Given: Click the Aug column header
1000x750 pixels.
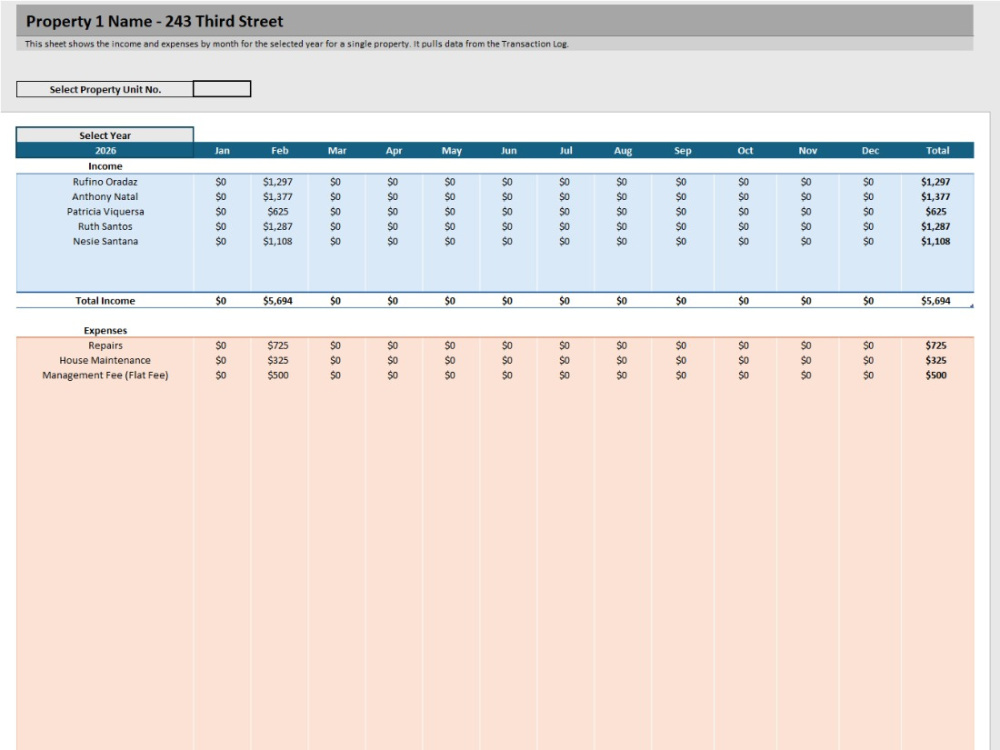Looking at the screenshot, I should tap(622, 151).
